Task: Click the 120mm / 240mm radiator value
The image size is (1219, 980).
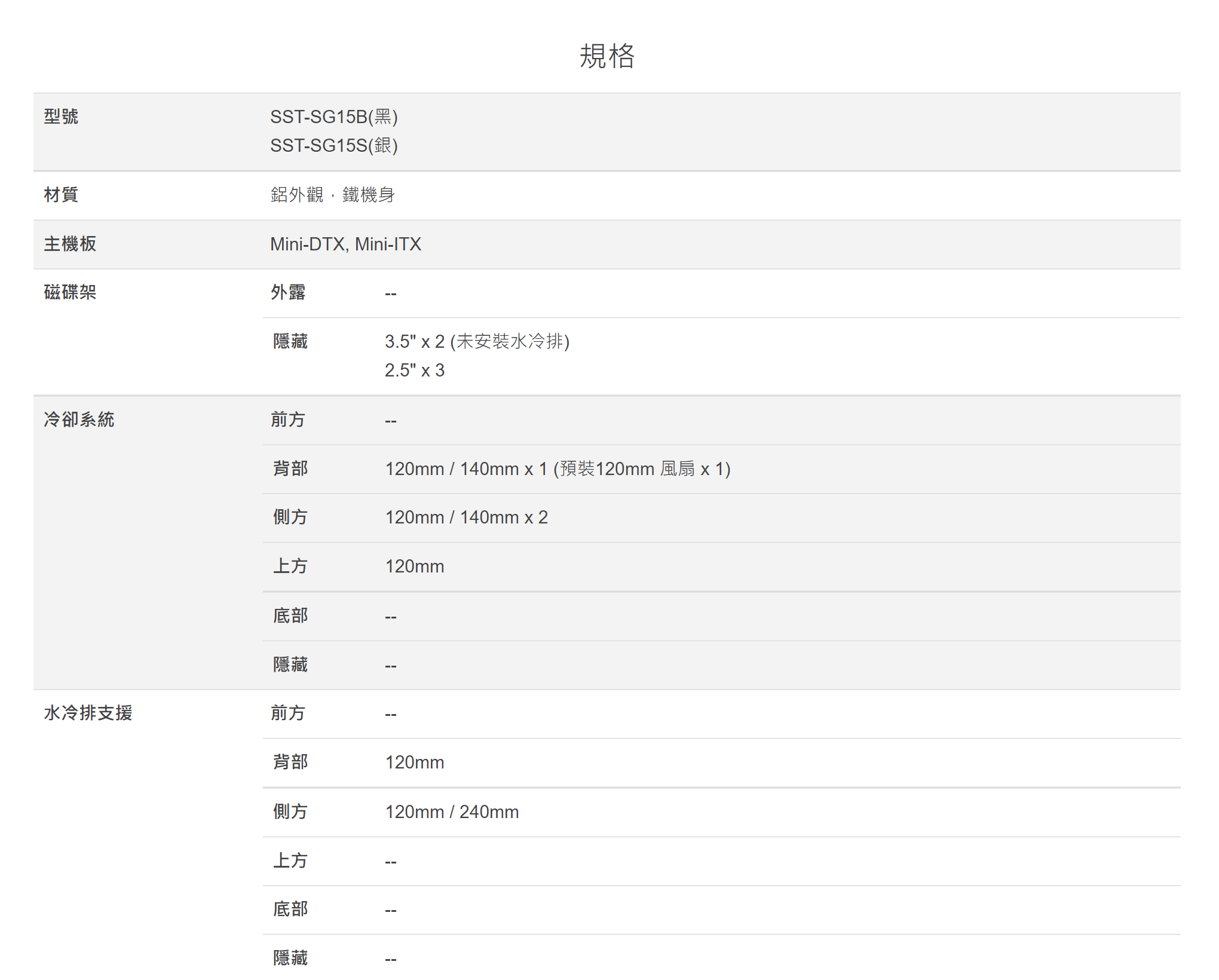Action: [452, 812]
